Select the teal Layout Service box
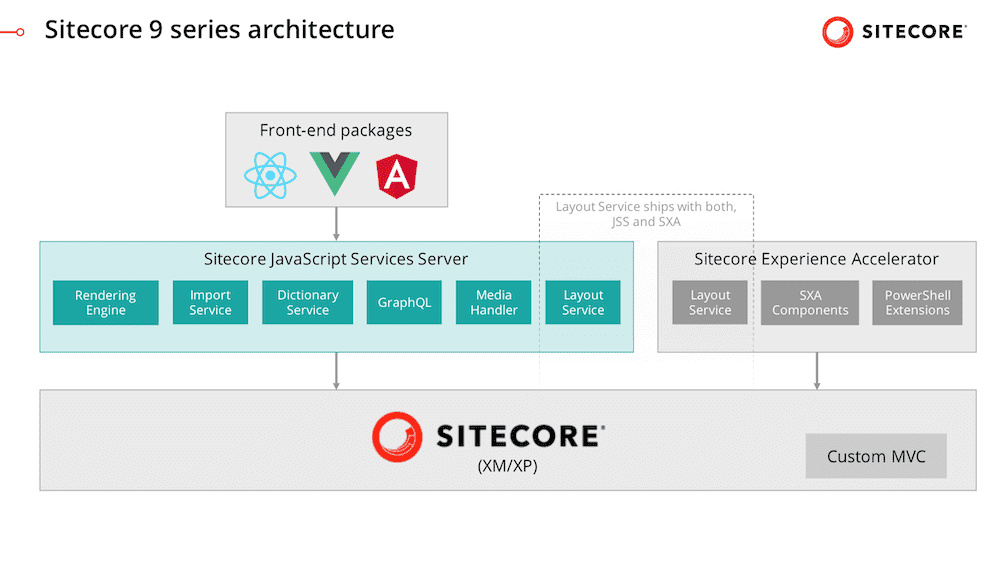The width and height of the screenshot is (1000, 564). [x=583, y=302]
